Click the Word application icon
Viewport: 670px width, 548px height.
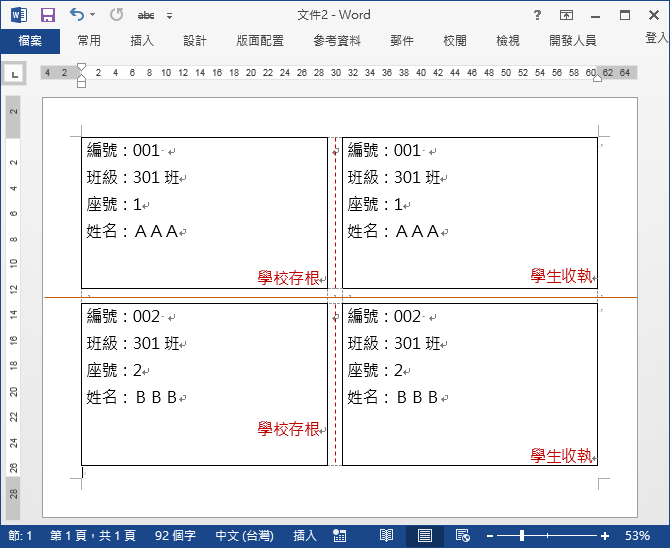(19, 15)
